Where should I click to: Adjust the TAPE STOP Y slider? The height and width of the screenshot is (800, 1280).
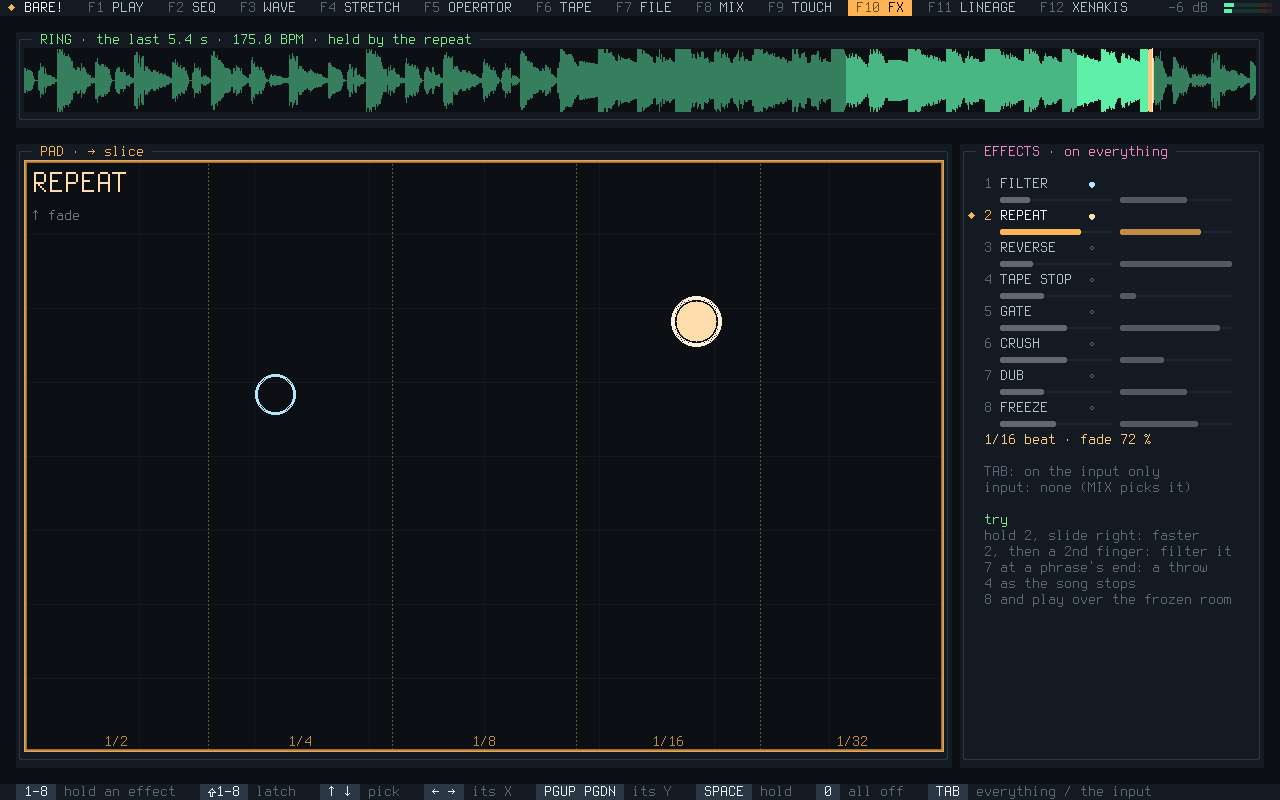click(1176, 296)
